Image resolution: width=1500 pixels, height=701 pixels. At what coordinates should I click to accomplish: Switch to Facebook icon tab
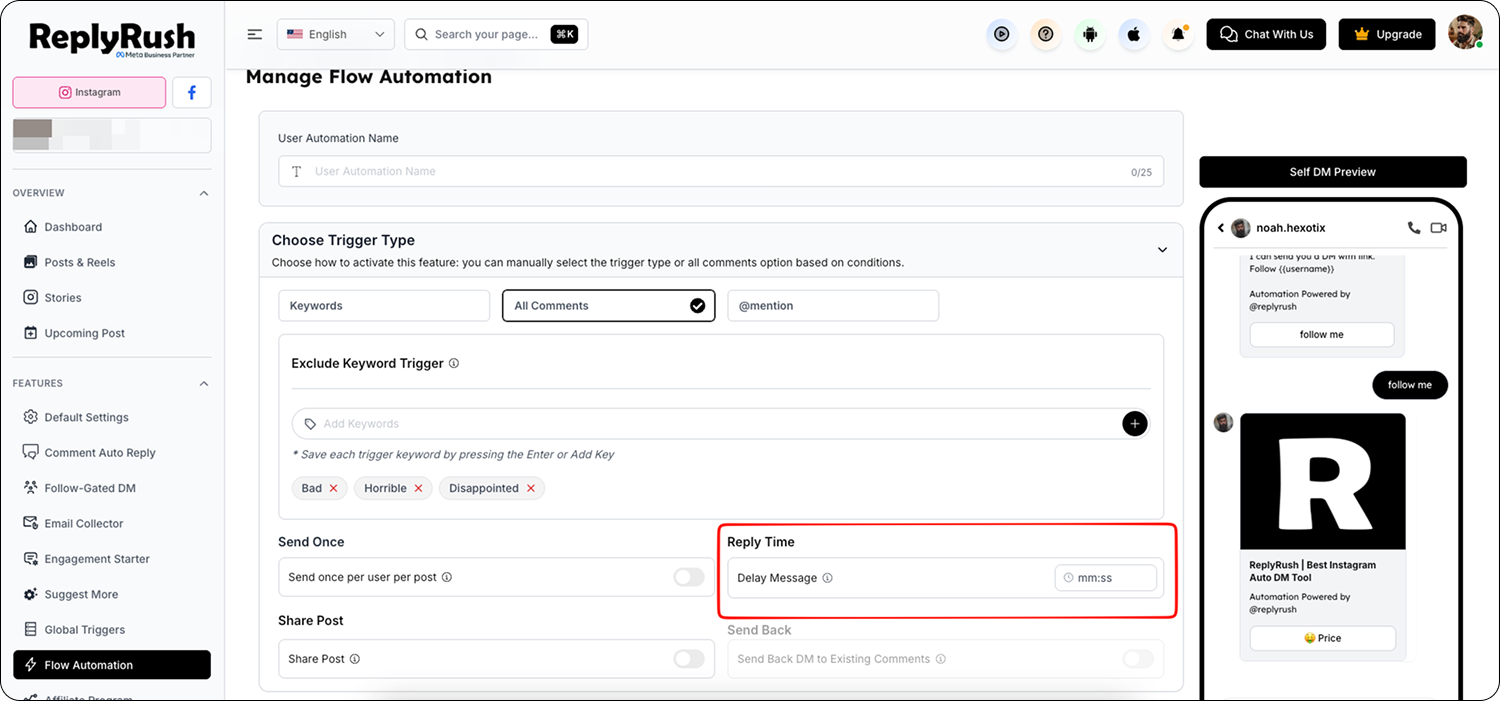pos(192,92)
